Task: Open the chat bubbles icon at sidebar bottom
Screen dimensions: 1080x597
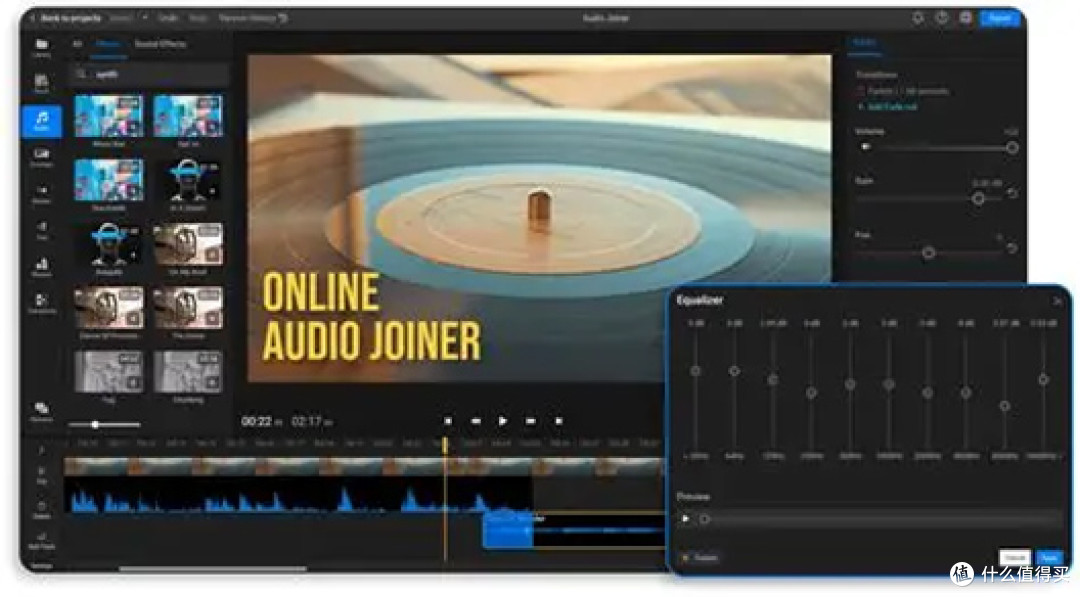Action: pyautogui.click(x=41, y=410)
